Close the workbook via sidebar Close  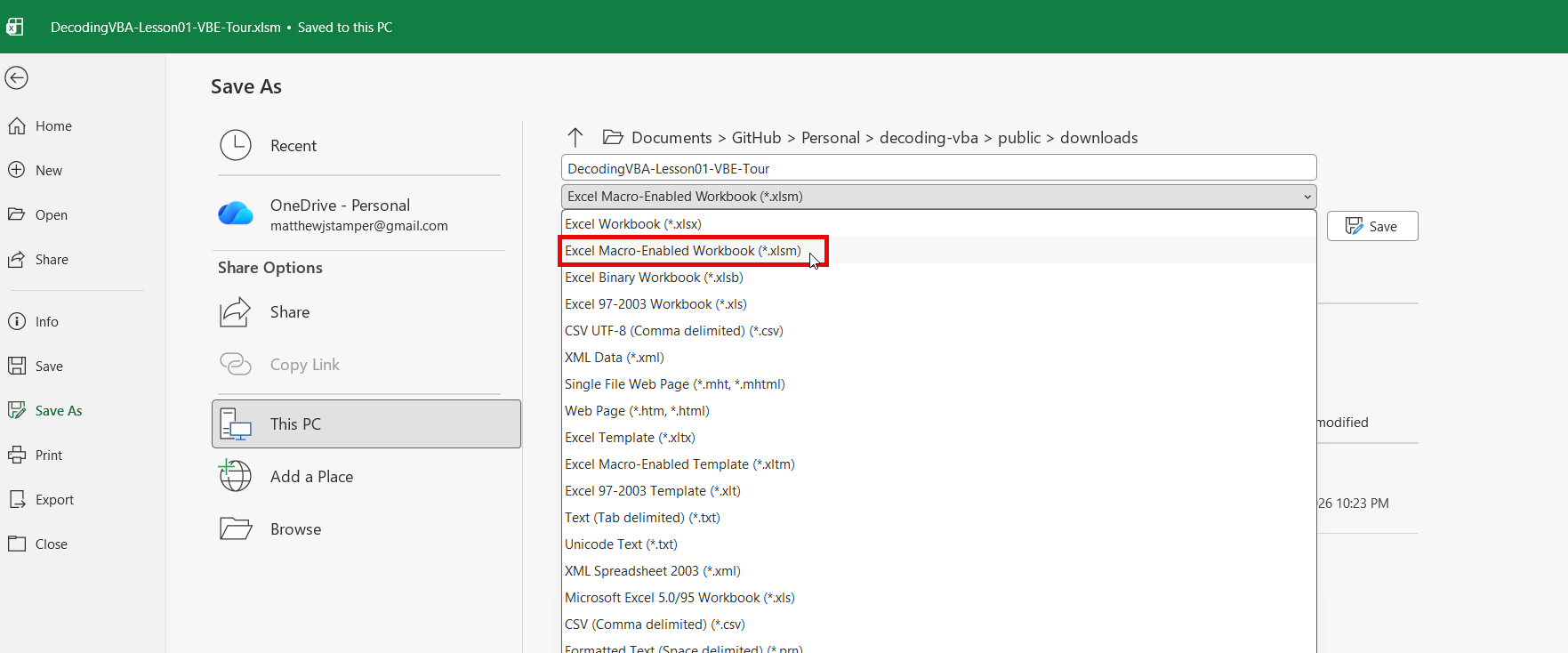[38, 544]
